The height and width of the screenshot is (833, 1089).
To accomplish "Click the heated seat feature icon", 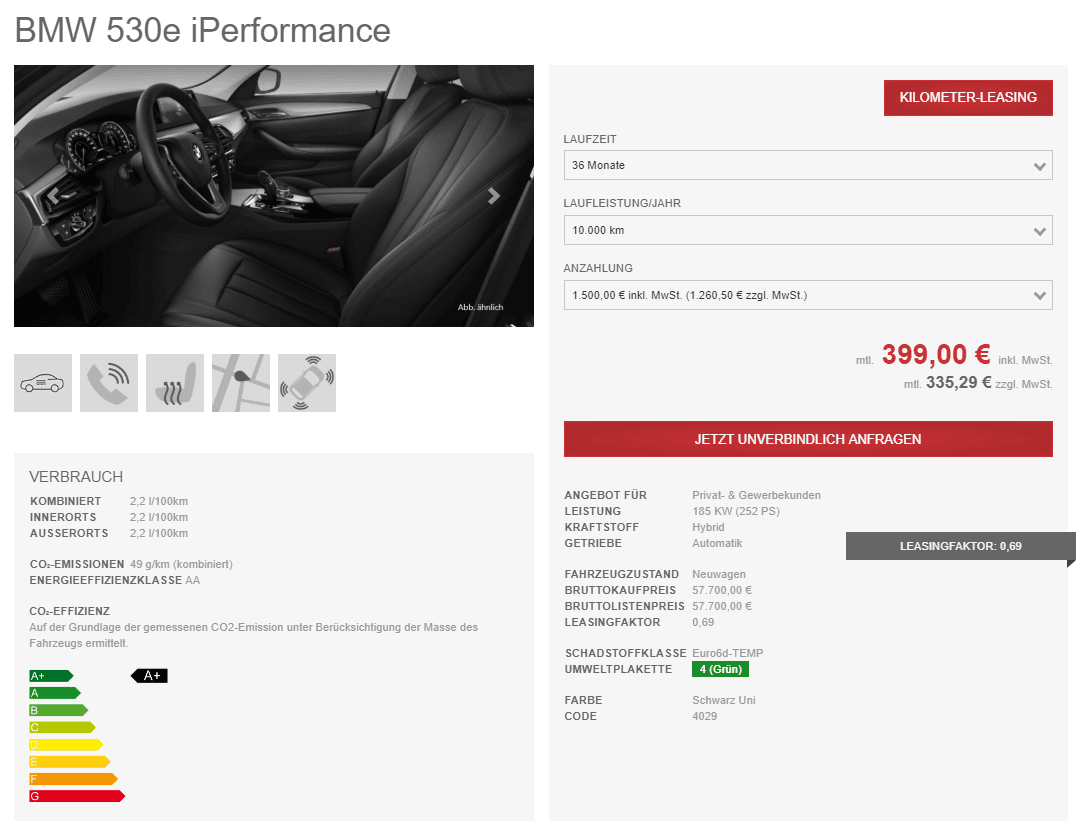I will click(x=175, y=383).
